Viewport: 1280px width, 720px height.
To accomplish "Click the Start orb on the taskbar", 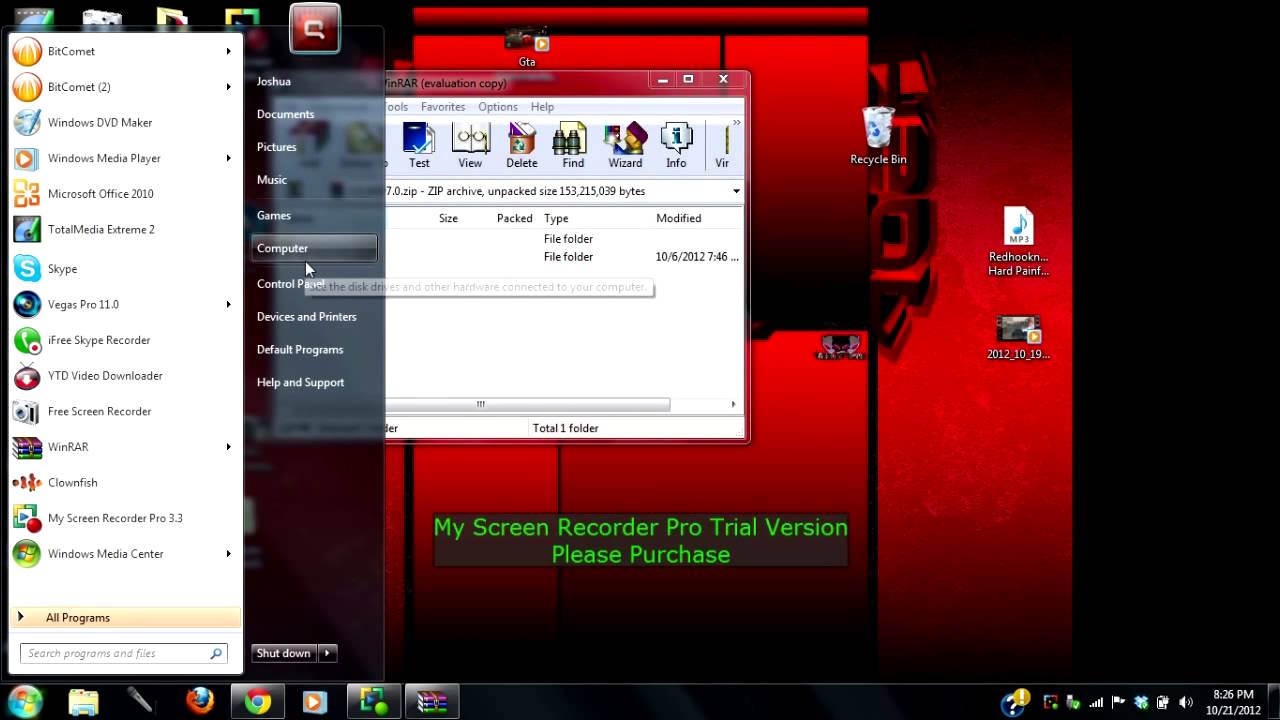I will pyautogui.click(x=26, y=701).
